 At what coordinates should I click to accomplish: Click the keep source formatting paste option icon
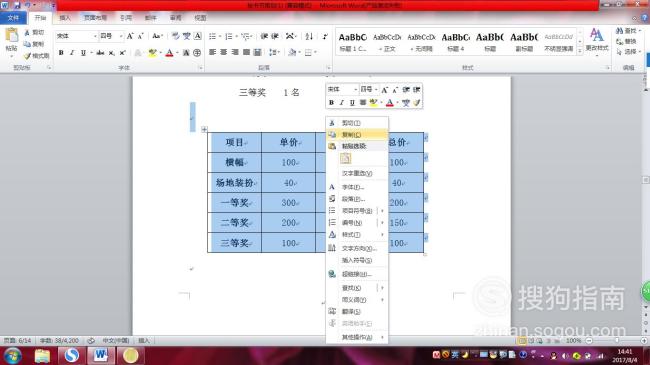point(345,158)
